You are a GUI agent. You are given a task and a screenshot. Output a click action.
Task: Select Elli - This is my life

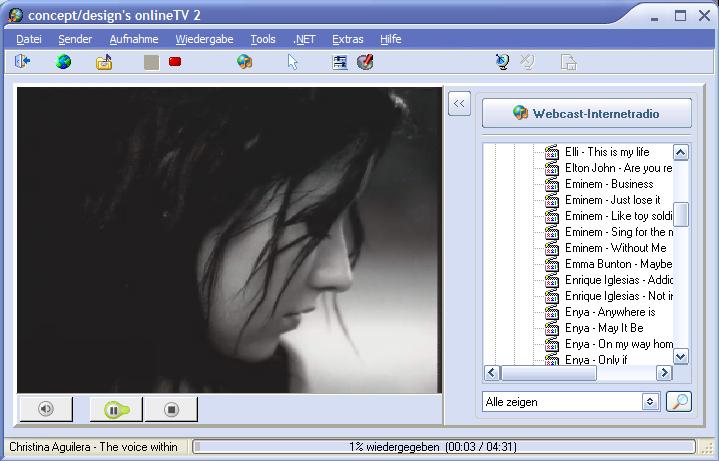pyautogui.click(x=607, y=152)
